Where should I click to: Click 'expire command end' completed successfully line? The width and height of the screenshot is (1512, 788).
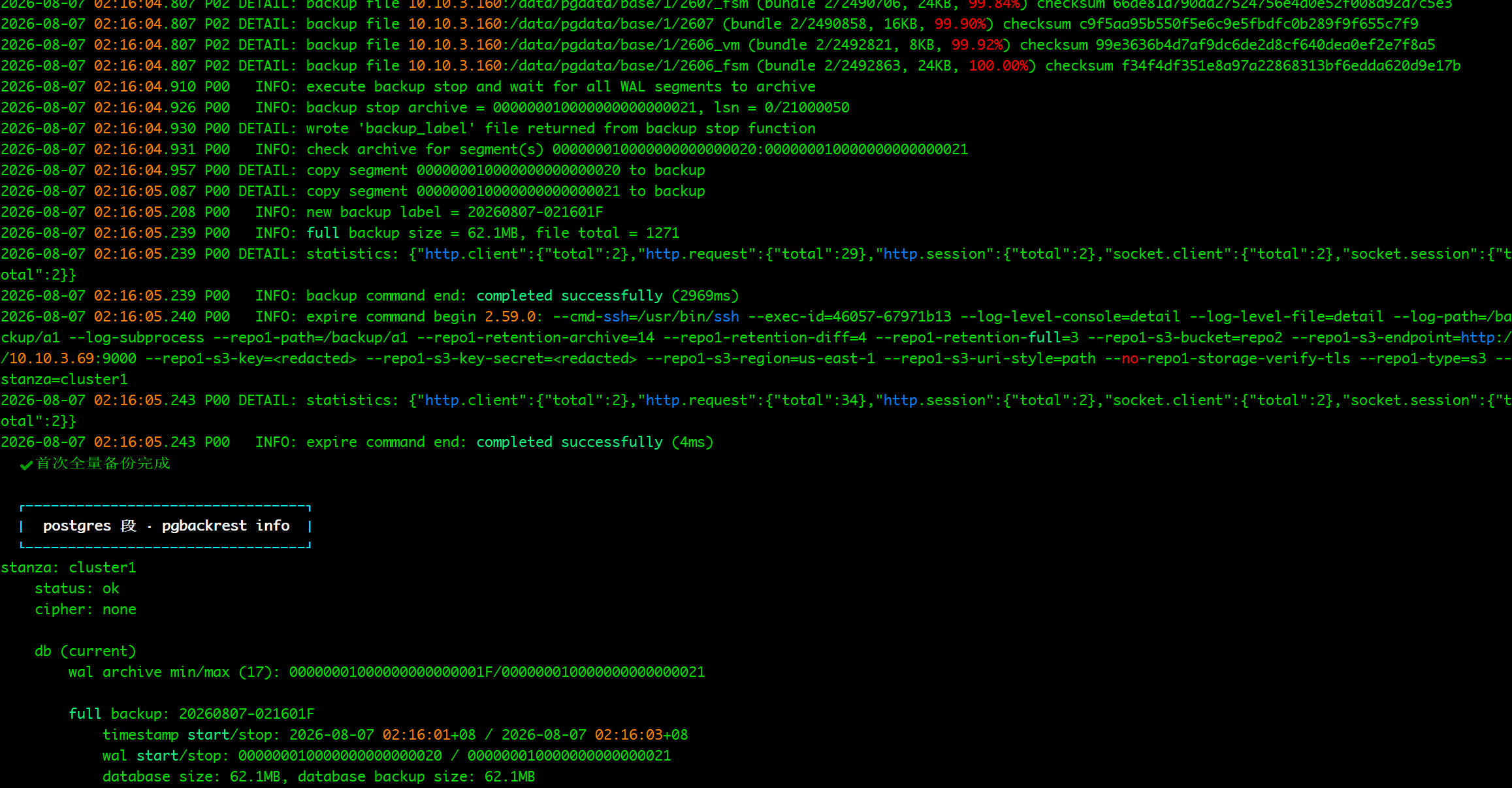click(x=357, y=442)
